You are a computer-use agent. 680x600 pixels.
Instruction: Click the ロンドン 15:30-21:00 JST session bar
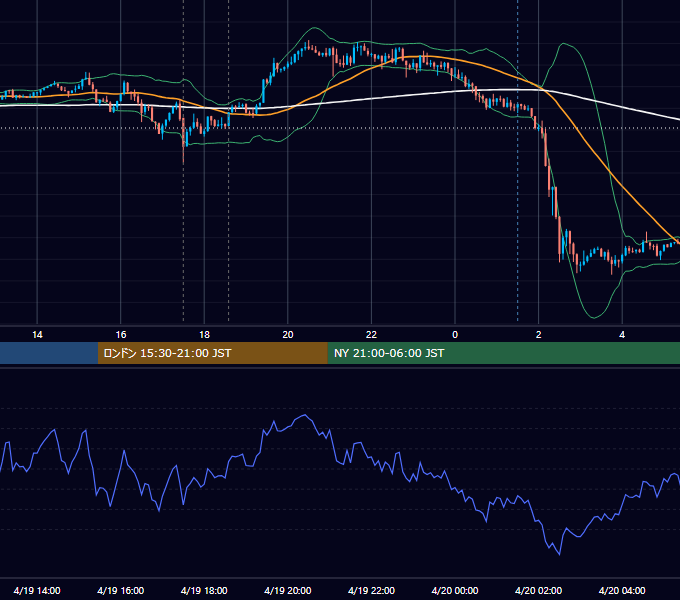[x=212, y=353]
